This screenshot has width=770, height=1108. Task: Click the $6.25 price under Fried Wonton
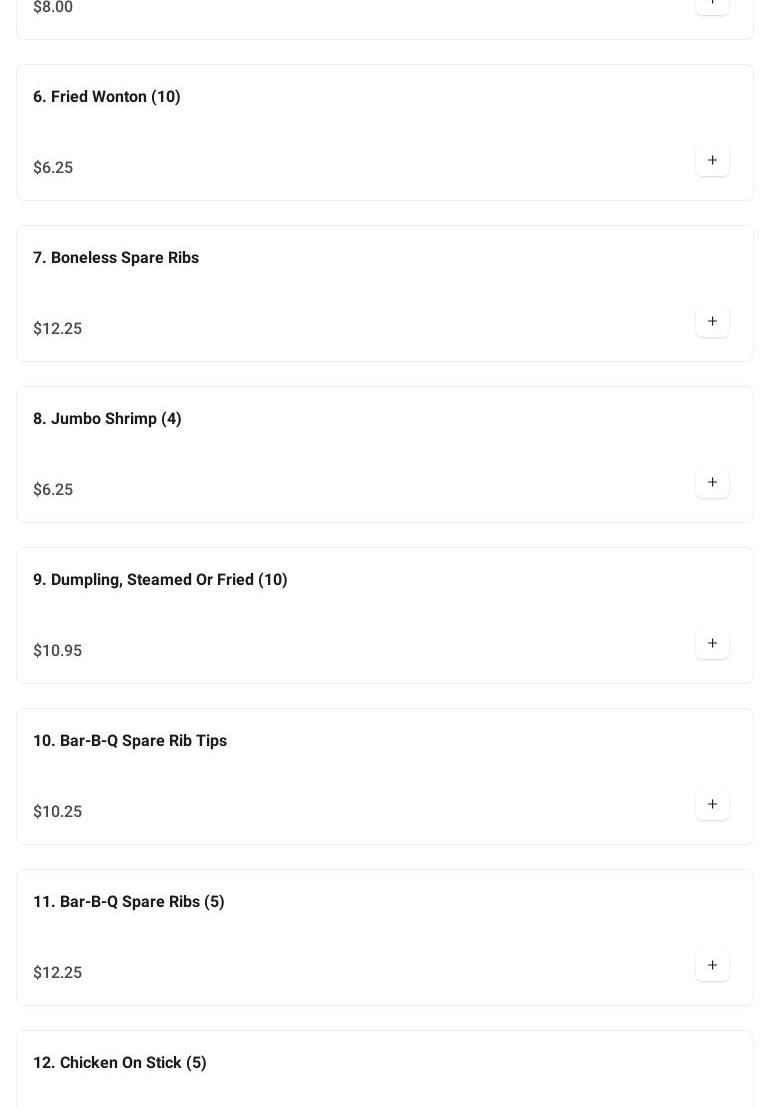[x=53, y=168]
